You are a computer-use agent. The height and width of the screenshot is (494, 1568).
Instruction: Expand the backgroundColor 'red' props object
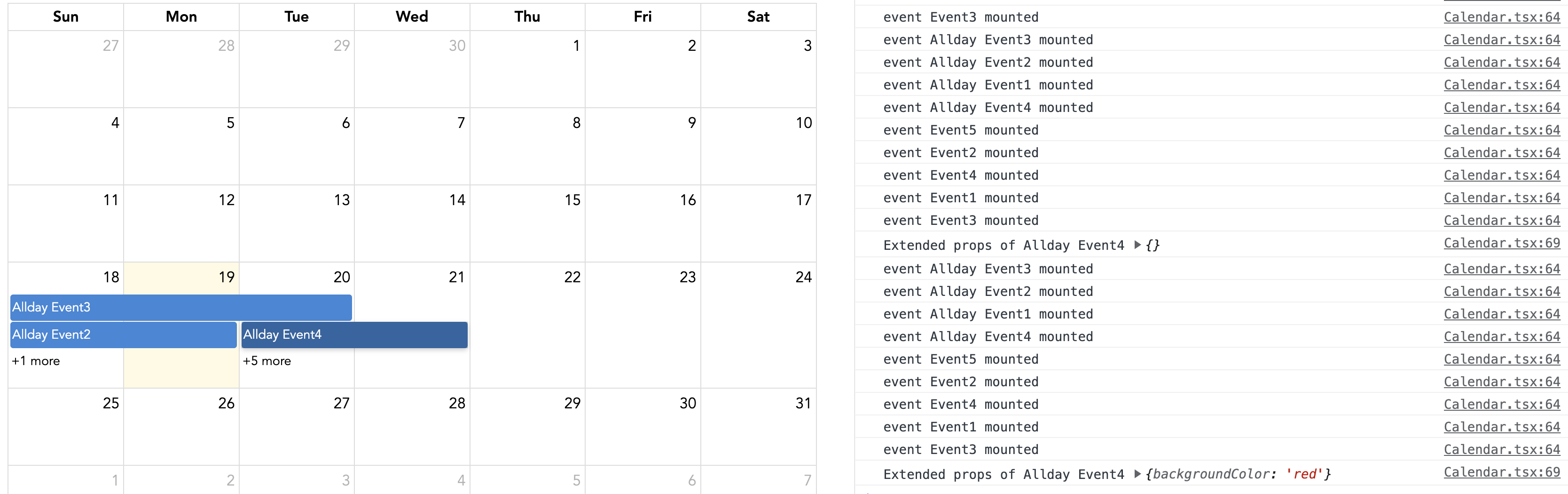(x=1137, y=474)
